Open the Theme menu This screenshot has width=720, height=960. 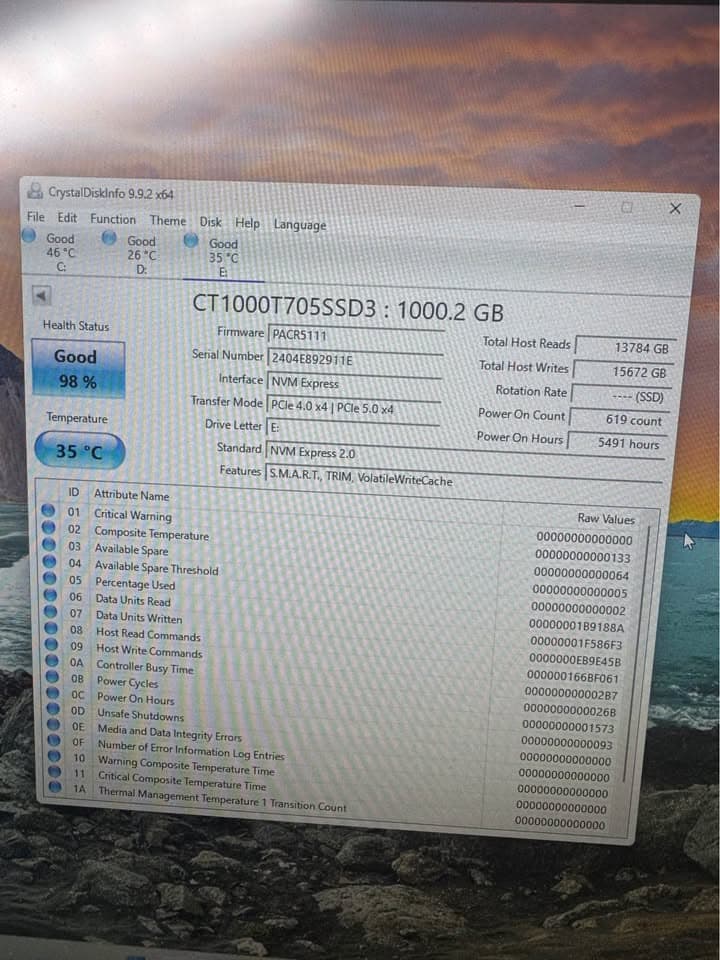(x=168, y=220)
